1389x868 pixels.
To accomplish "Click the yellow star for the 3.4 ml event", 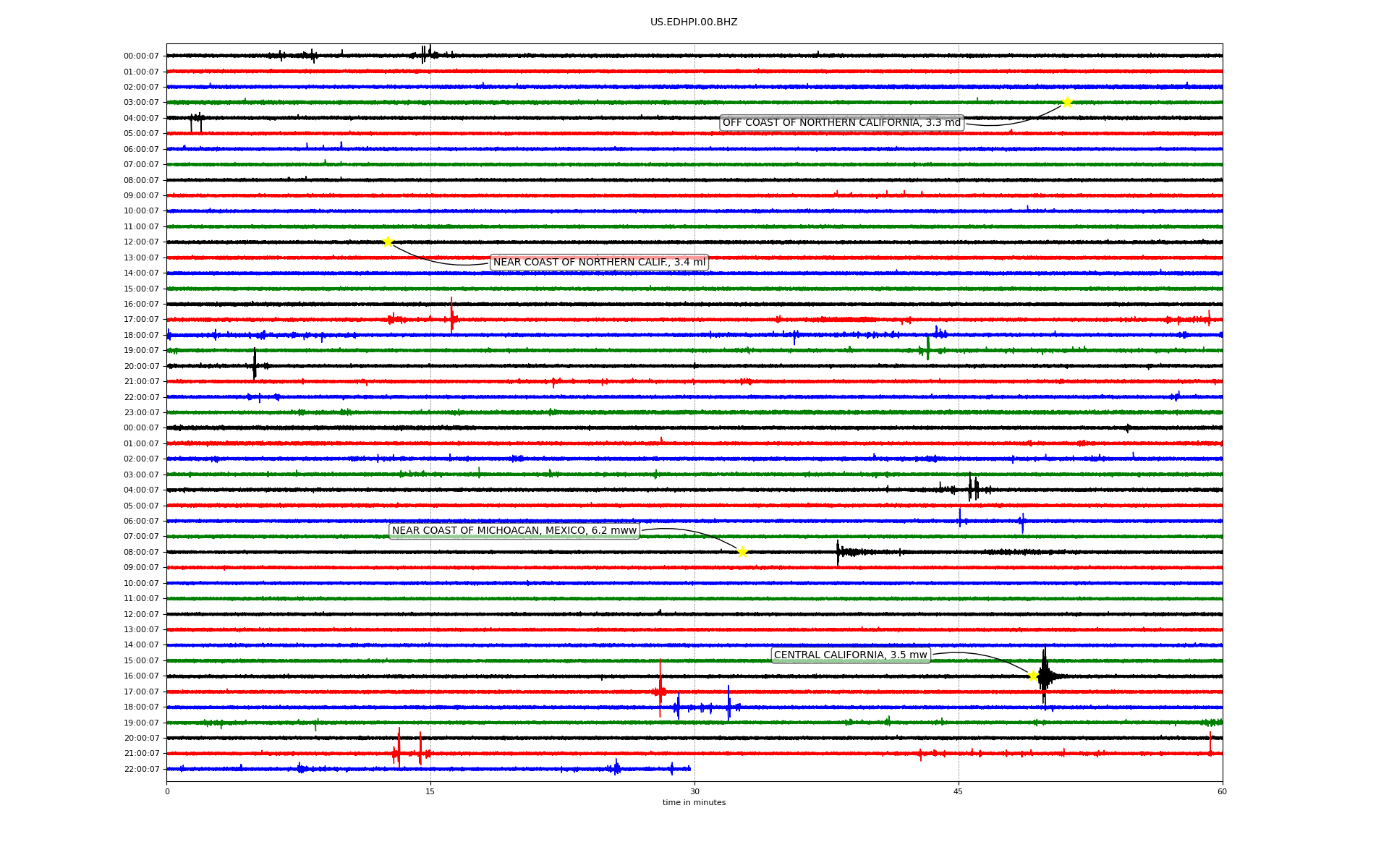I will point(388,242).
